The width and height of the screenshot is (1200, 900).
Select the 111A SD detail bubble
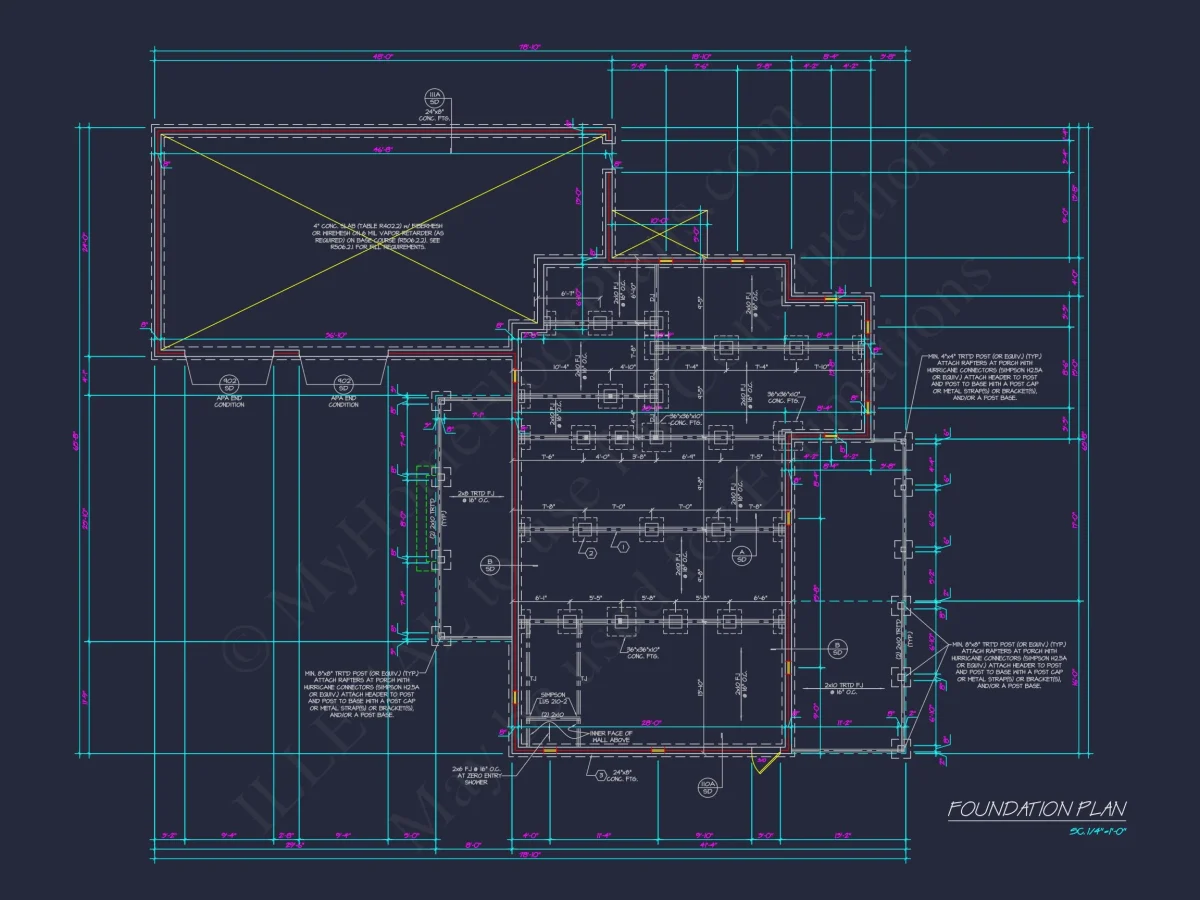436,98
